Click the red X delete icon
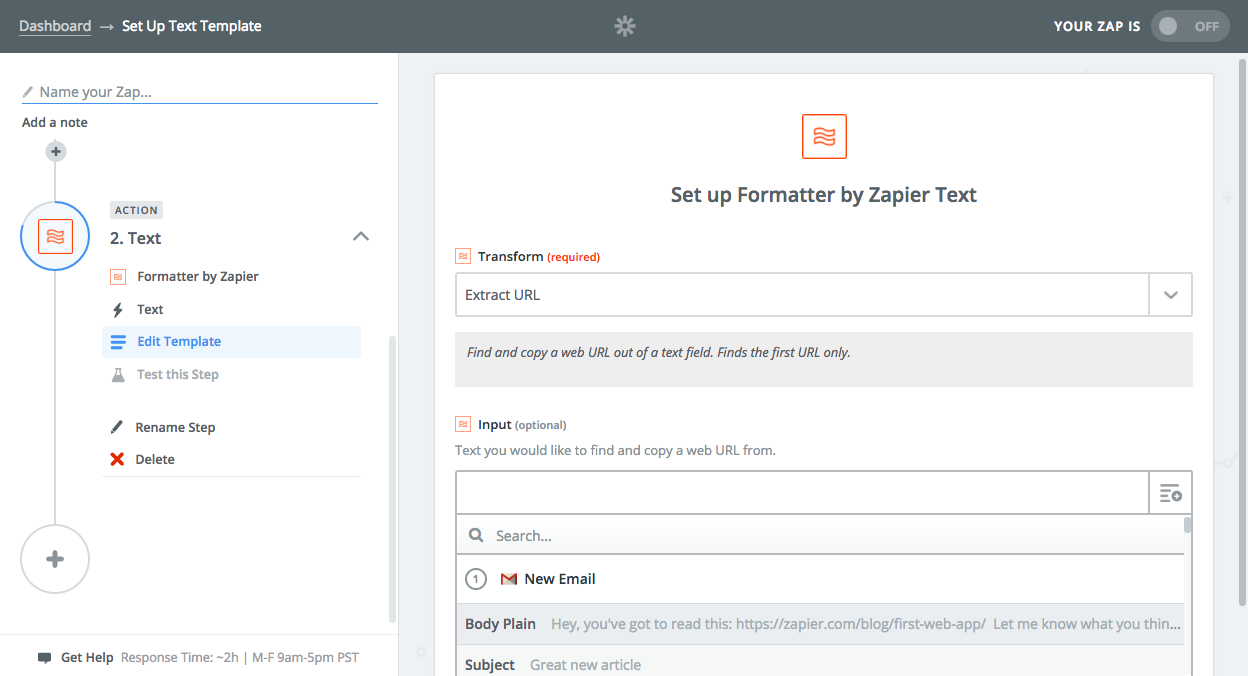Screen dimensions: 1248x676 coord(118,459)
